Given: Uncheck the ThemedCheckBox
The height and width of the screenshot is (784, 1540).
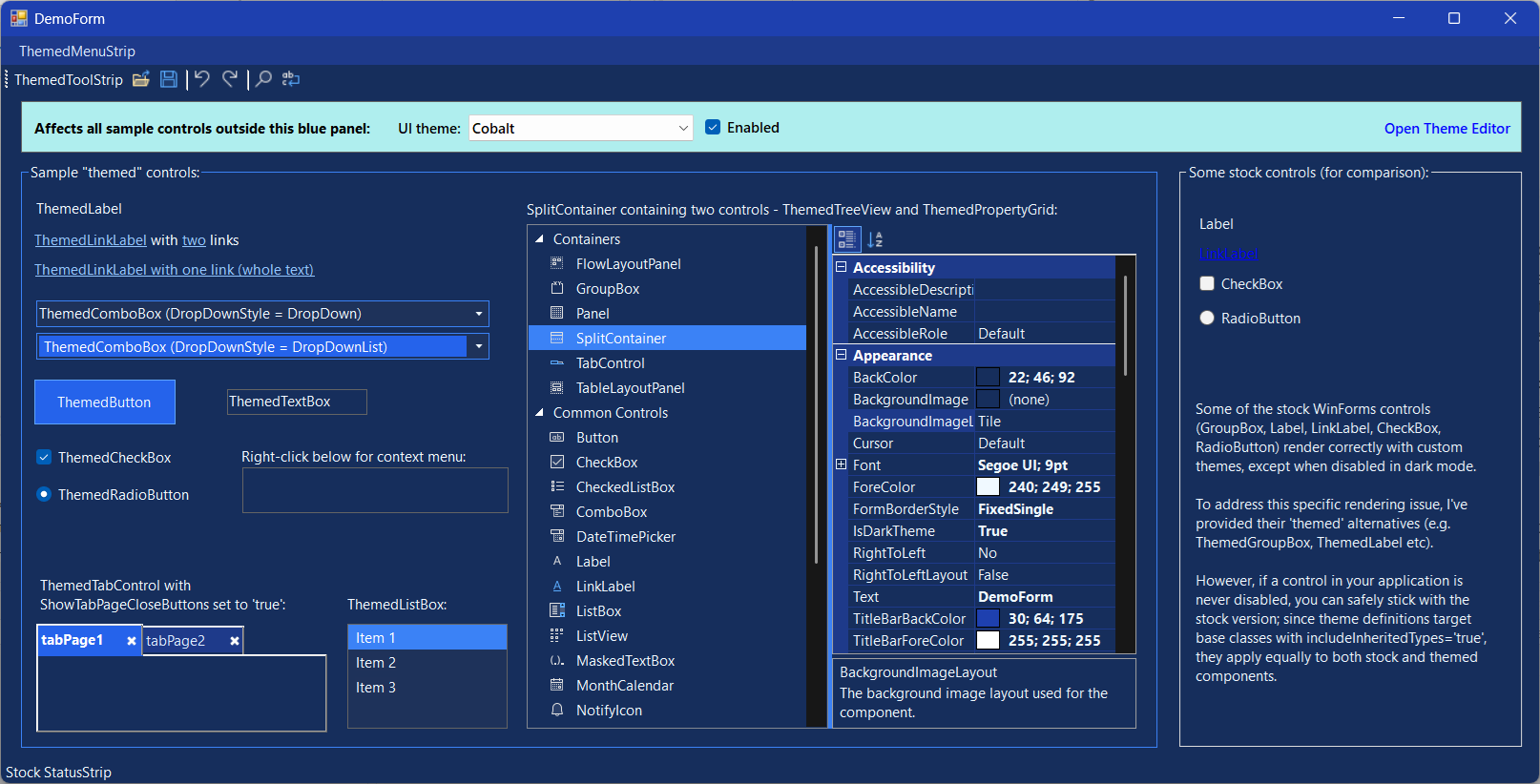Looking at the screenshot, I should (x=44, y=457).
